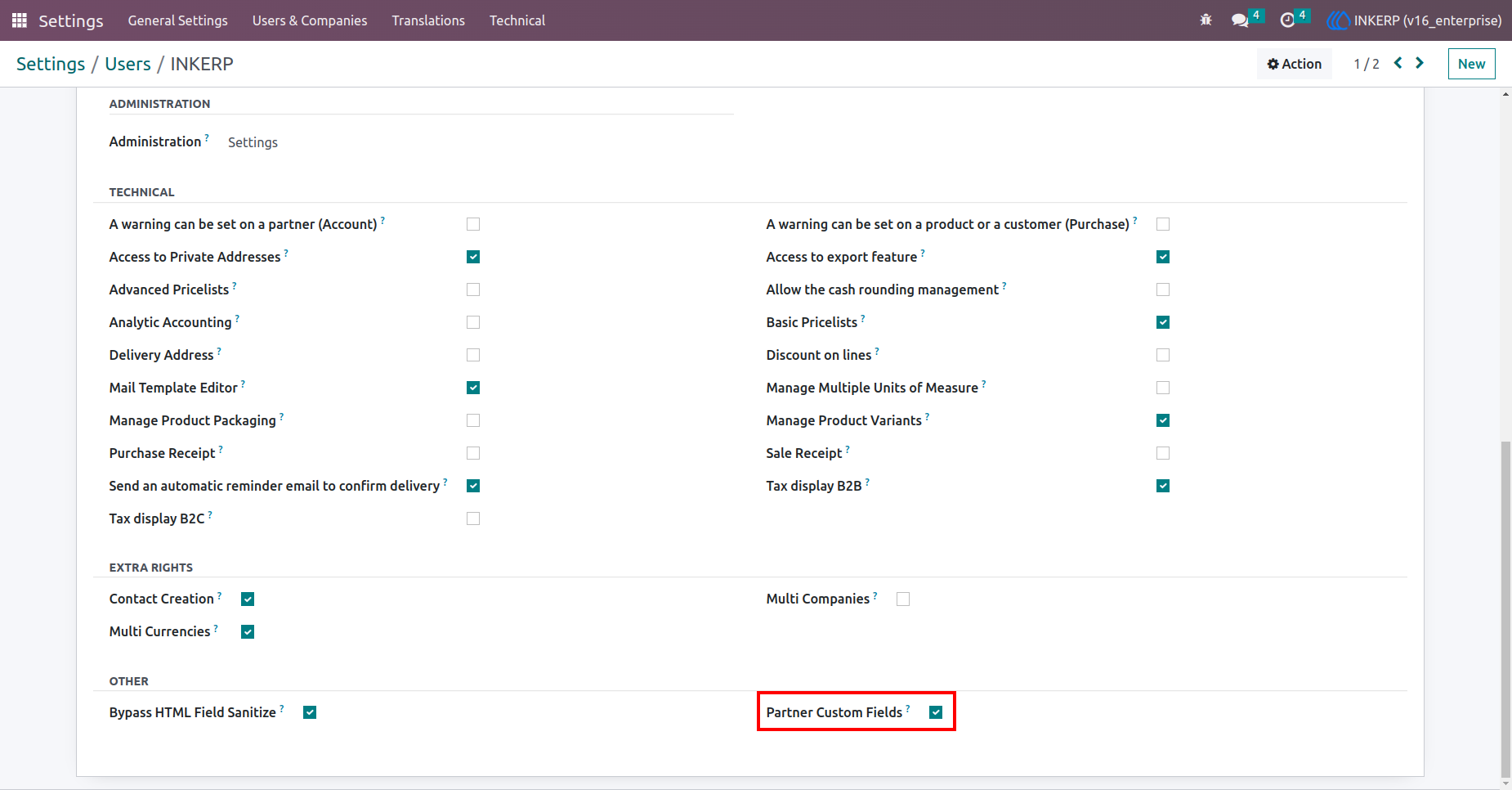Uncheck Partner Custom Fields checkbox
The height and width of the screenshot is (790, 1512).
(x=936, y=712)
